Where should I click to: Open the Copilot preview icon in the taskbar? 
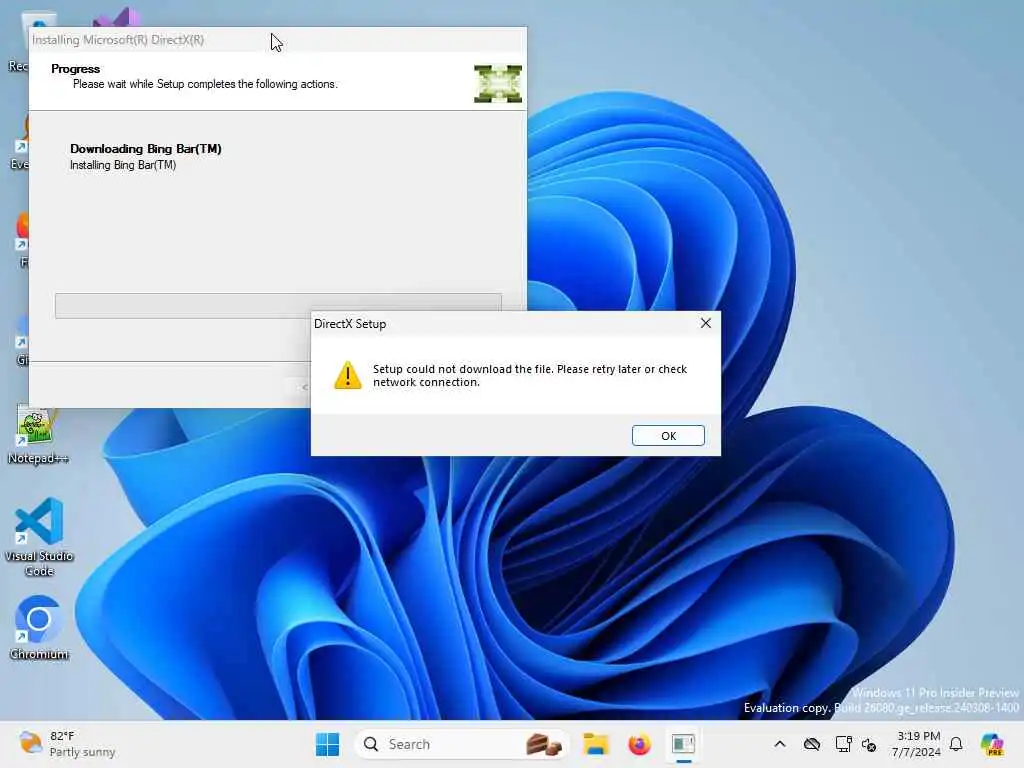[992, 744]
